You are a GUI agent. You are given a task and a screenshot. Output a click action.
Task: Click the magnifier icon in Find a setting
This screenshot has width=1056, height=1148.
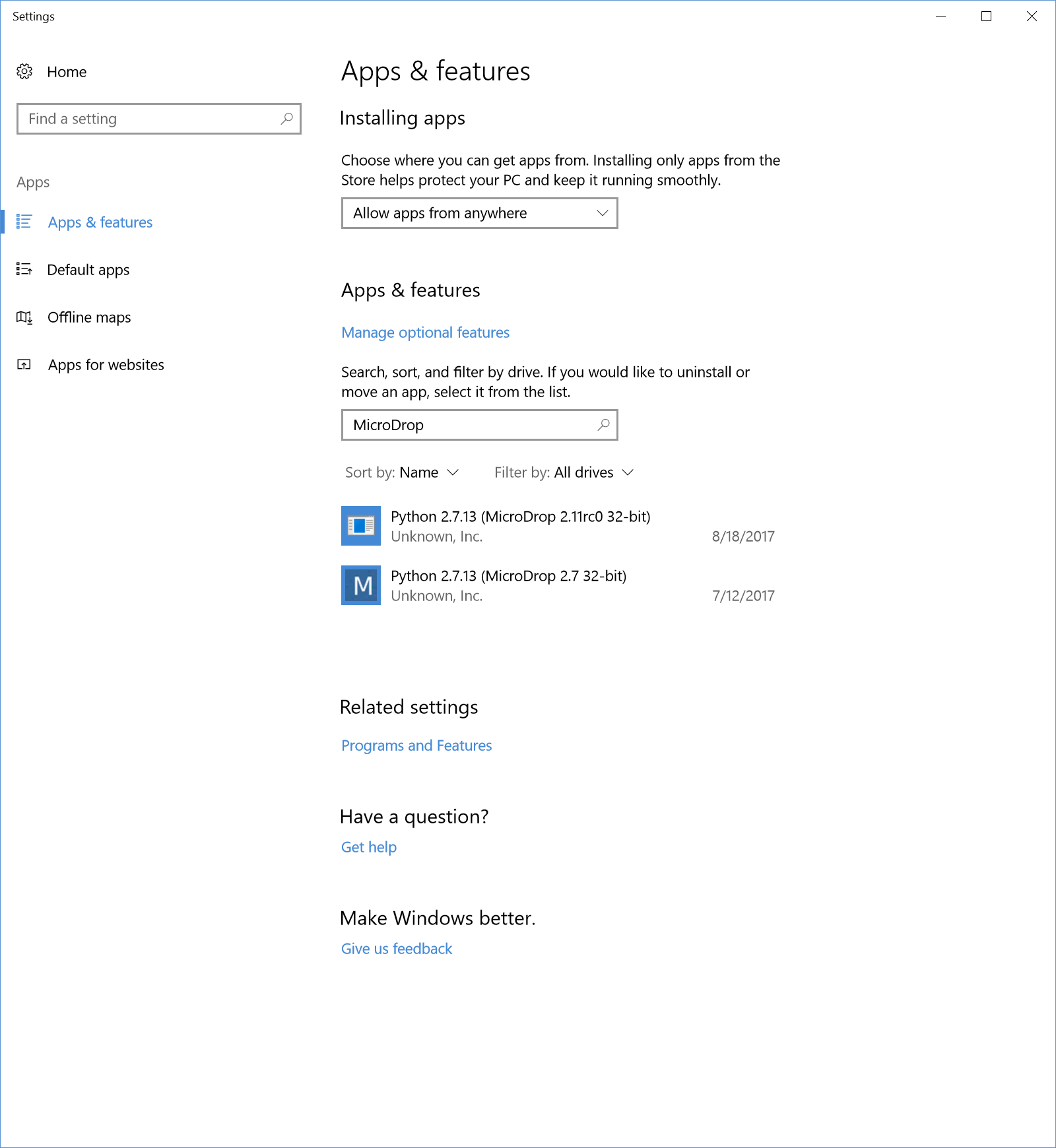point(286,119)
